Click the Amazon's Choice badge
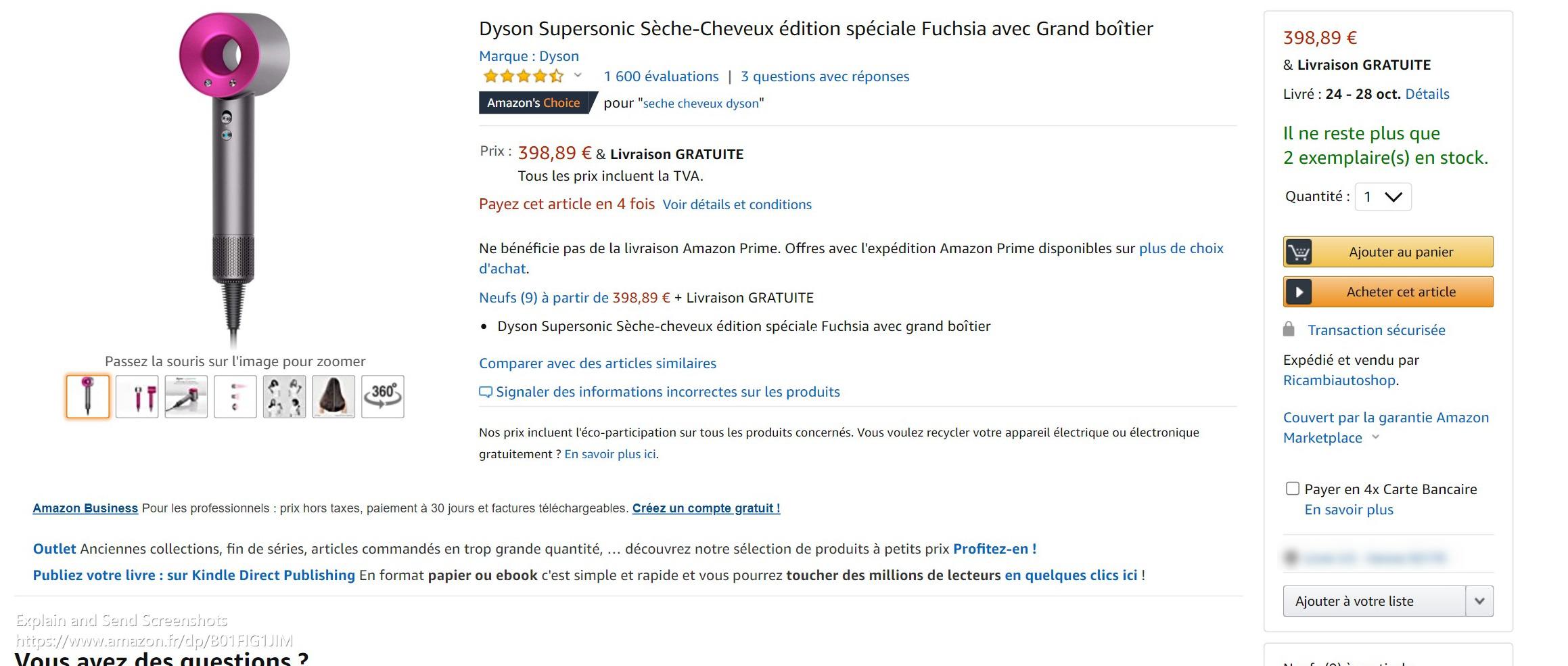This screenshot has width=1568, height=666. point(534,103)
